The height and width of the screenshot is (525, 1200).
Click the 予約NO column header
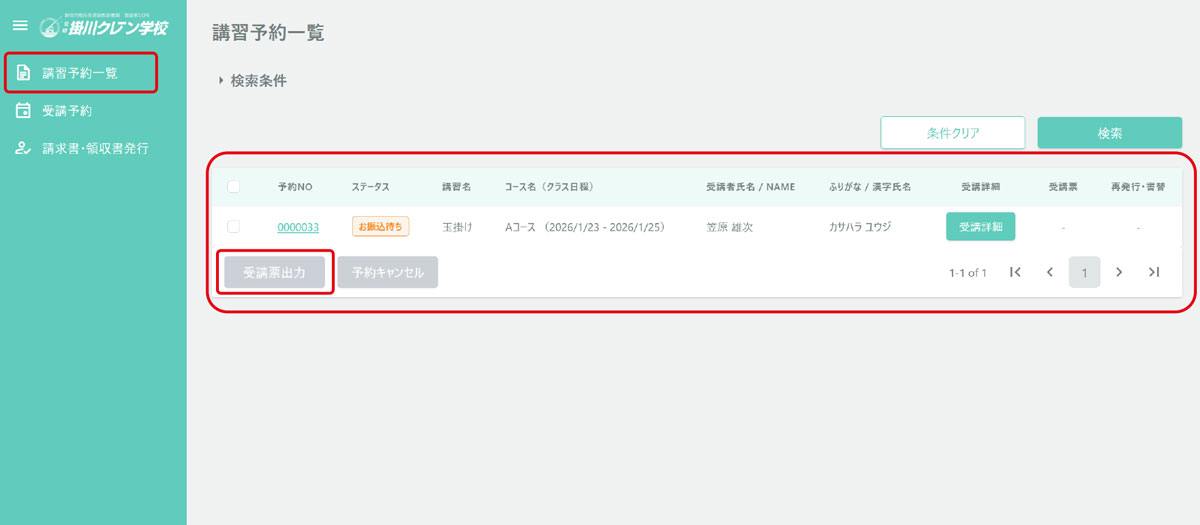[x=295, y=187]
